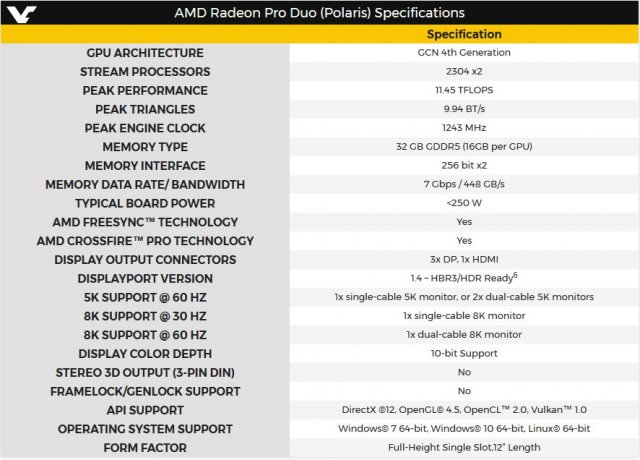640x460 pixels.
Task: Select the DirectX 12, OpenGL 4.5 API value
Action: pos(463,410)
